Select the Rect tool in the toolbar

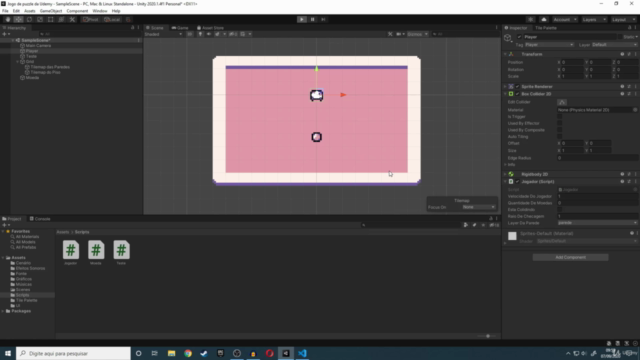51,19
